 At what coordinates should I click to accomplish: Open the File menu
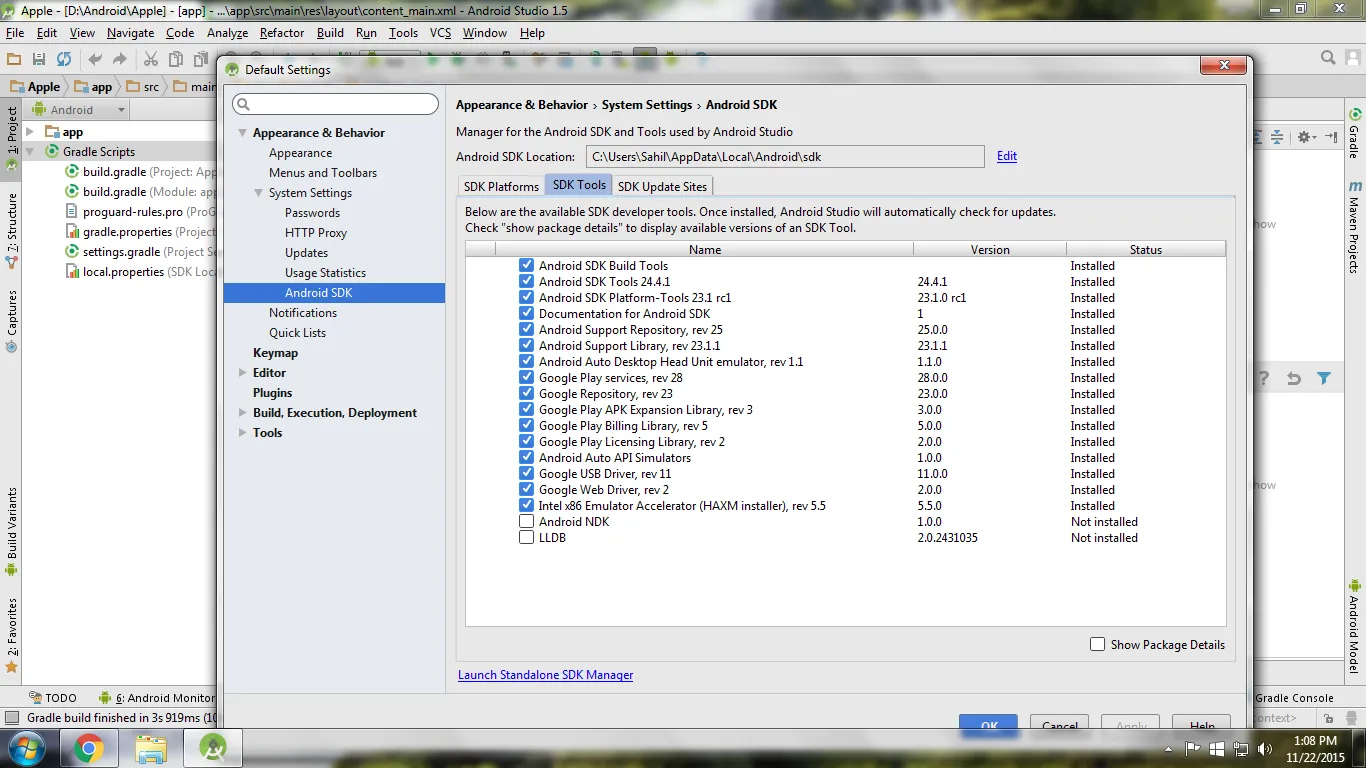(x=15, y=33)
